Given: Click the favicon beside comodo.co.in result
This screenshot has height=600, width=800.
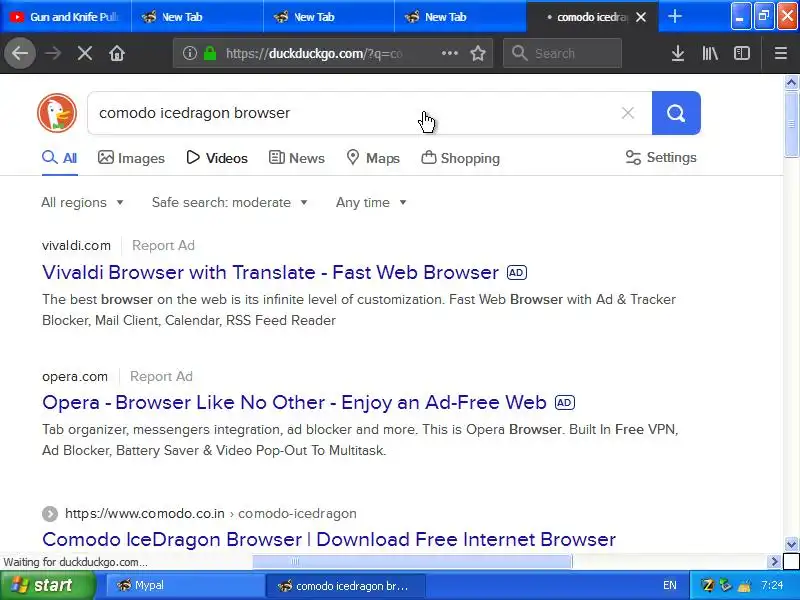Looking at the screenshot, I should pos(50,513).
